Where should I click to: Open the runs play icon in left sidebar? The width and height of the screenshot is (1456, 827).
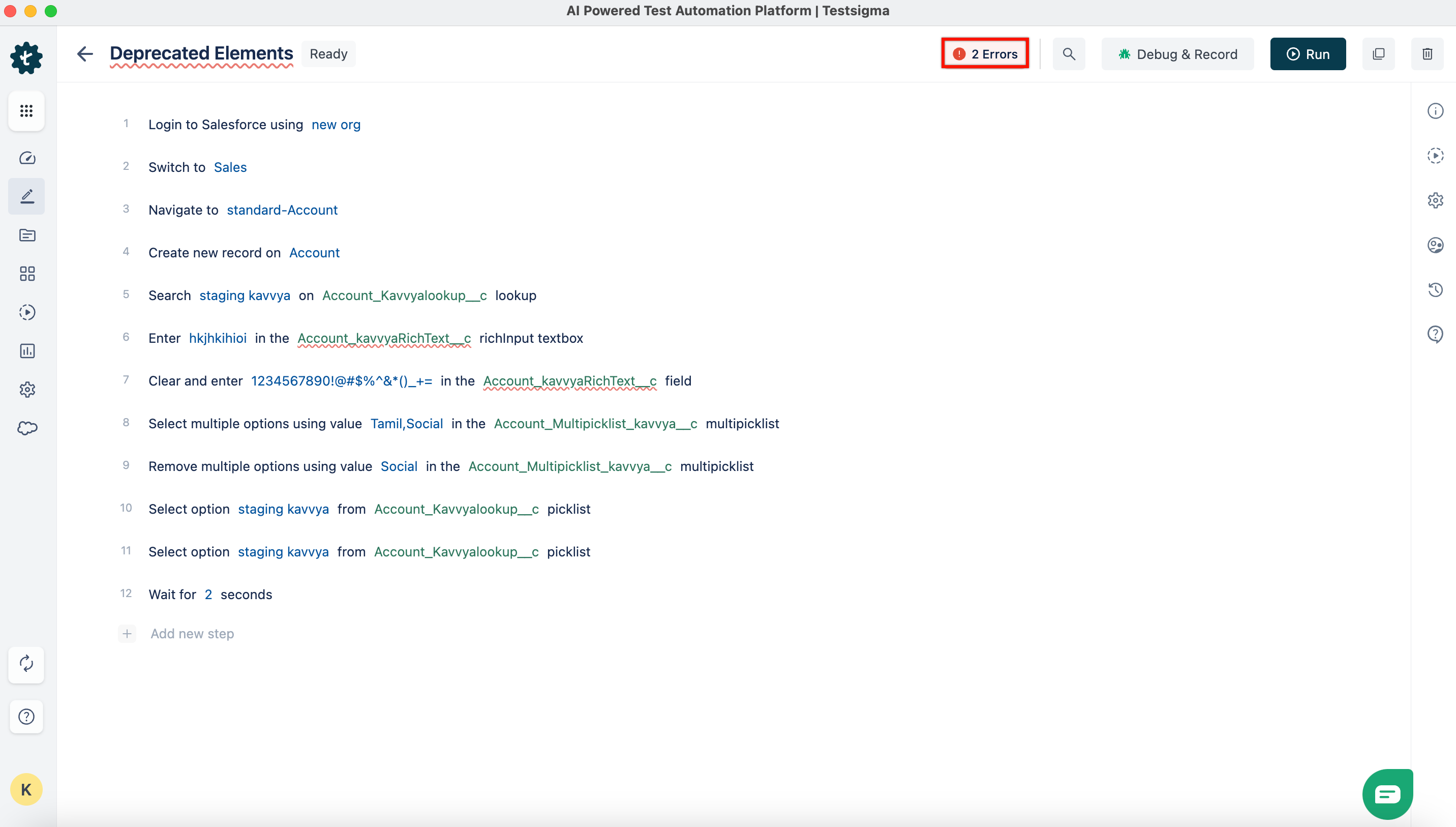[26, 312]
